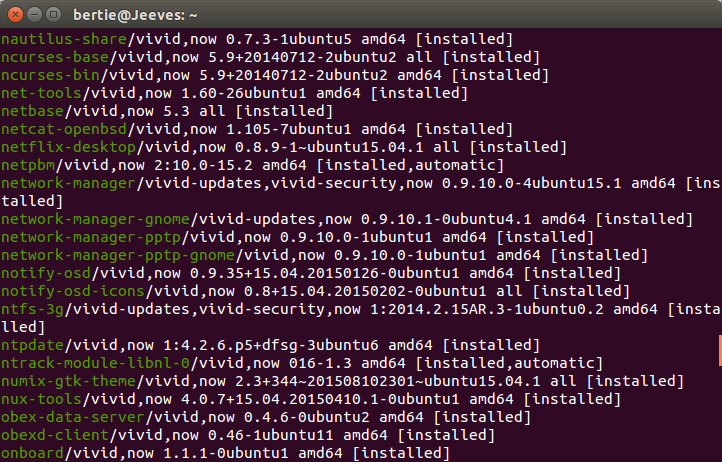The image size is (722, 462).
Task: Click version 1.60-26ubuntu1 text
Action: pos(244,93)
